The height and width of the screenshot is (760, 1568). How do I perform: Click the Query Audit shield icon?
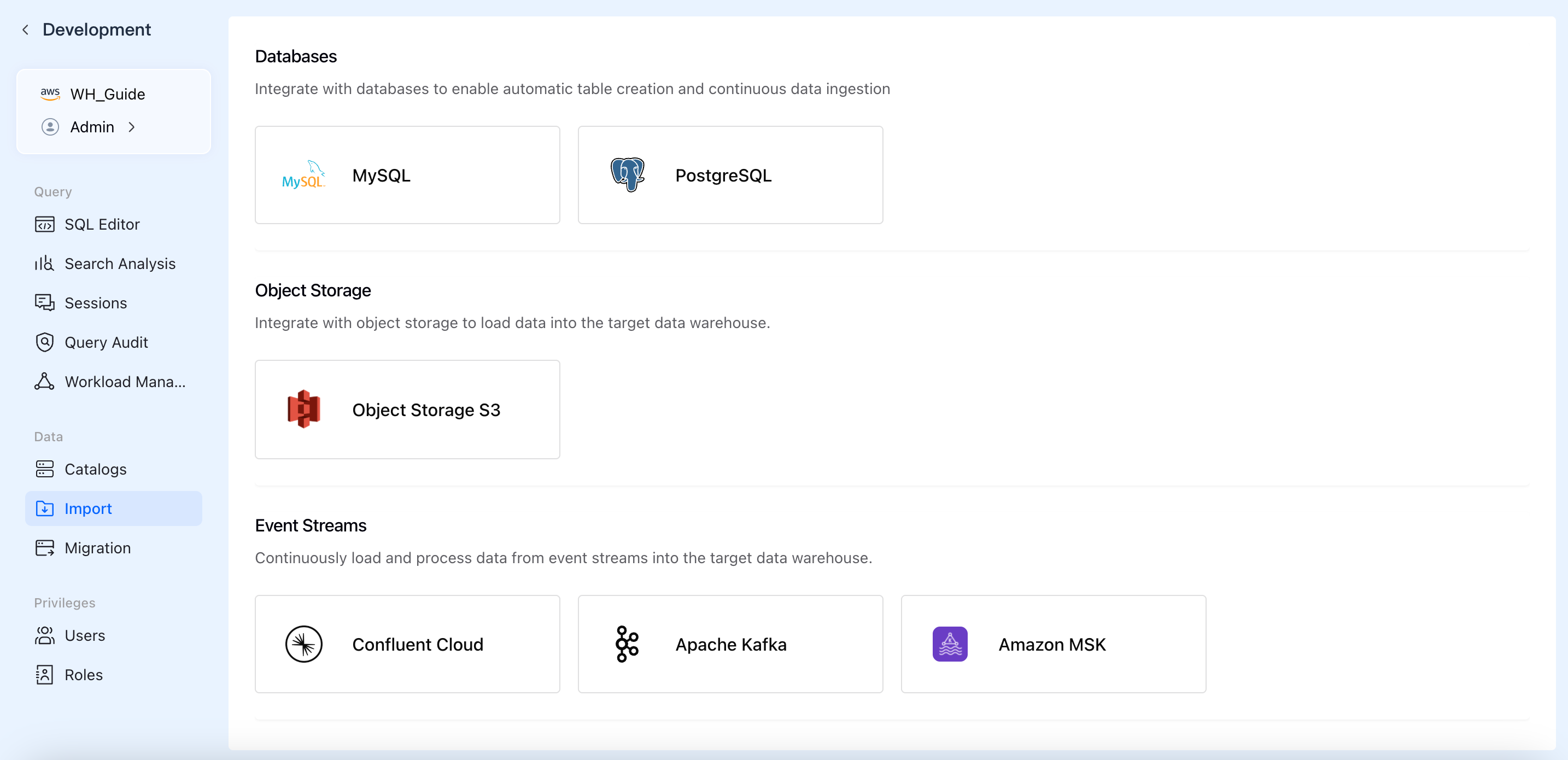click(44, 342)
